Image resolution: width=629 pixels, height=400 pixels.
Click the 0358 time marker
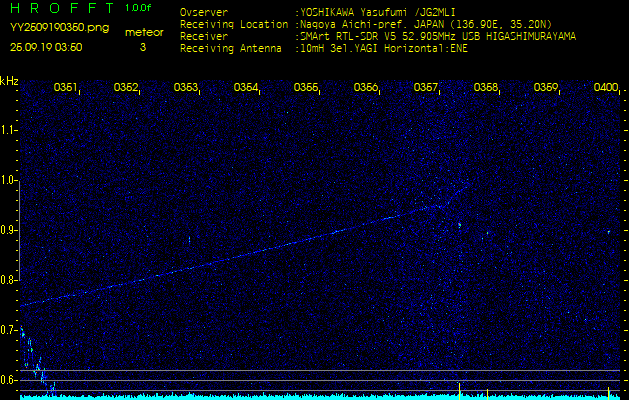pyautogui.click(x=486, y=88)
